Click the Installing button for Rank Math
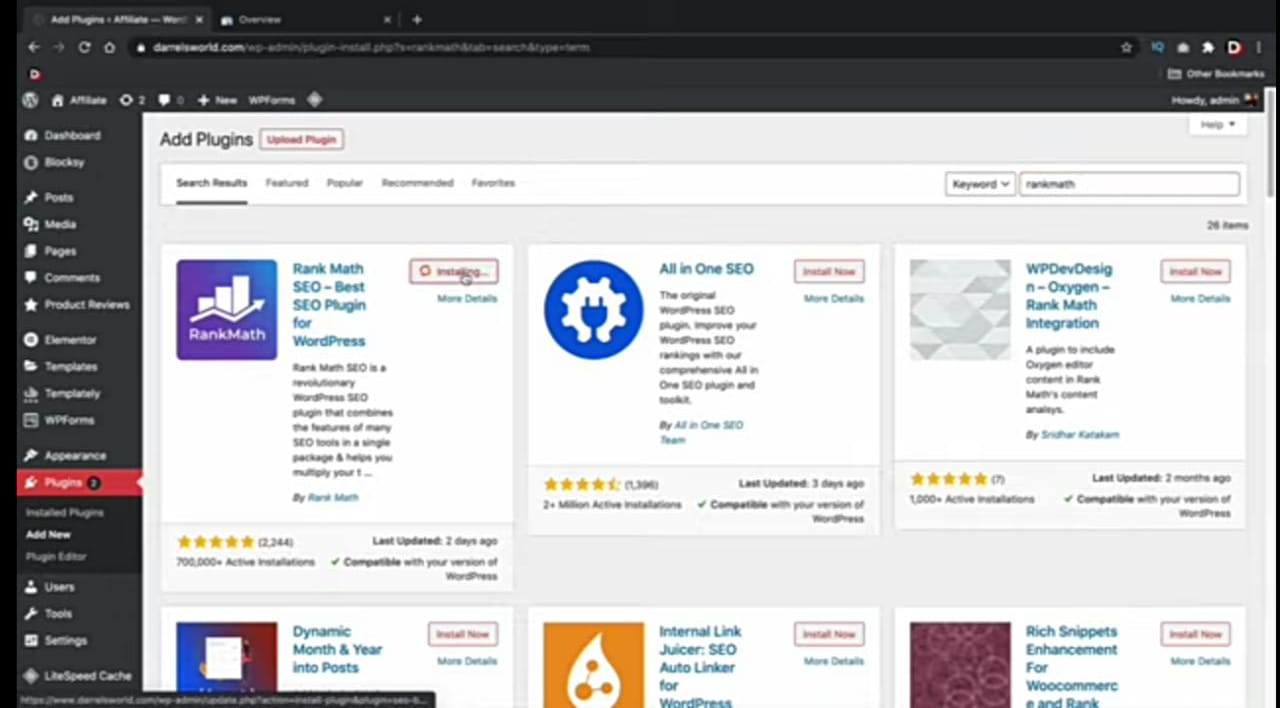Viewport: 1280px width, 708px height. point(453,271)
